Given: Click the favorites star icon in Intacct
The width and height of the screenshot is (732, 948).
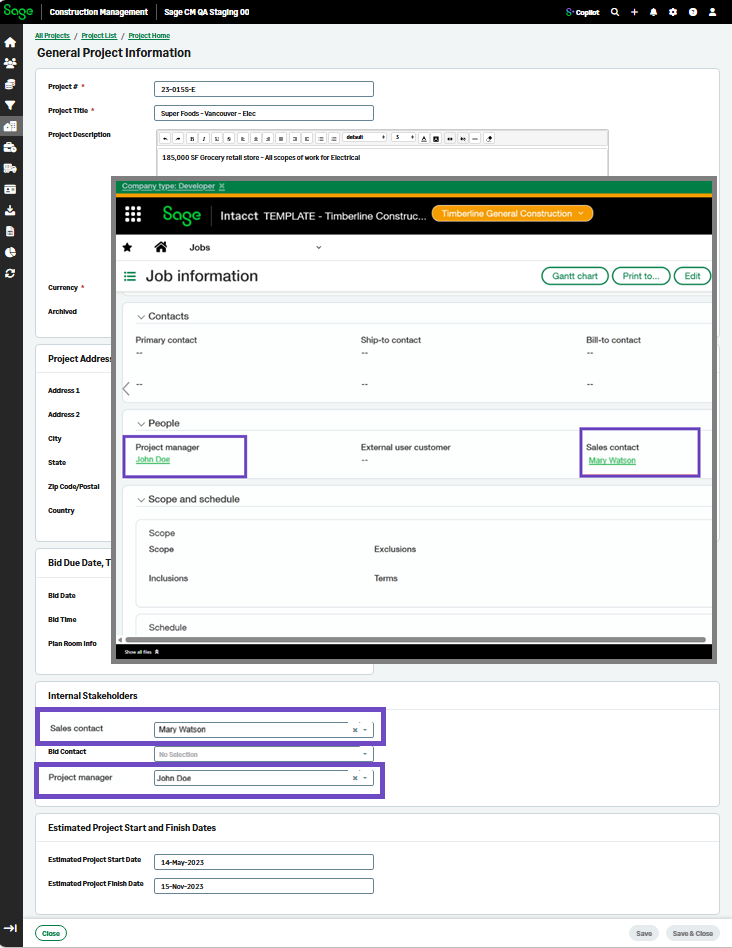Looking at the screenshot, I should click(x=128, y=247).
